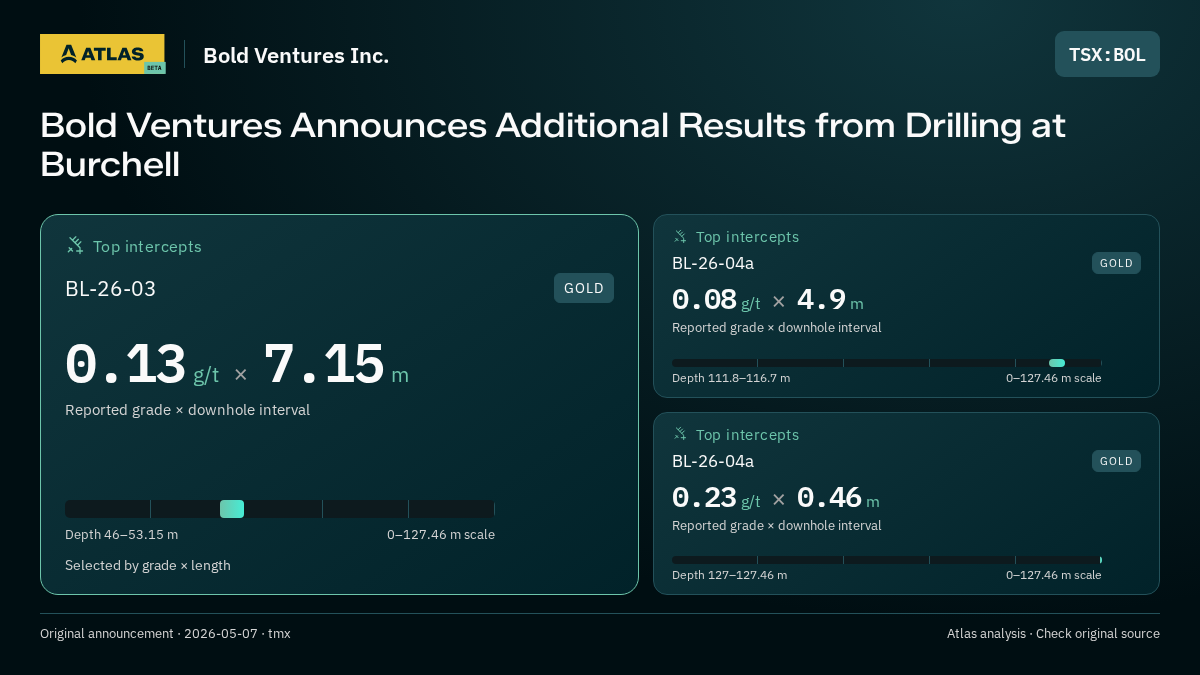1200x675 pixels.
Task: Click the 0.13 g/t grade value
Action: pos(142,364)
